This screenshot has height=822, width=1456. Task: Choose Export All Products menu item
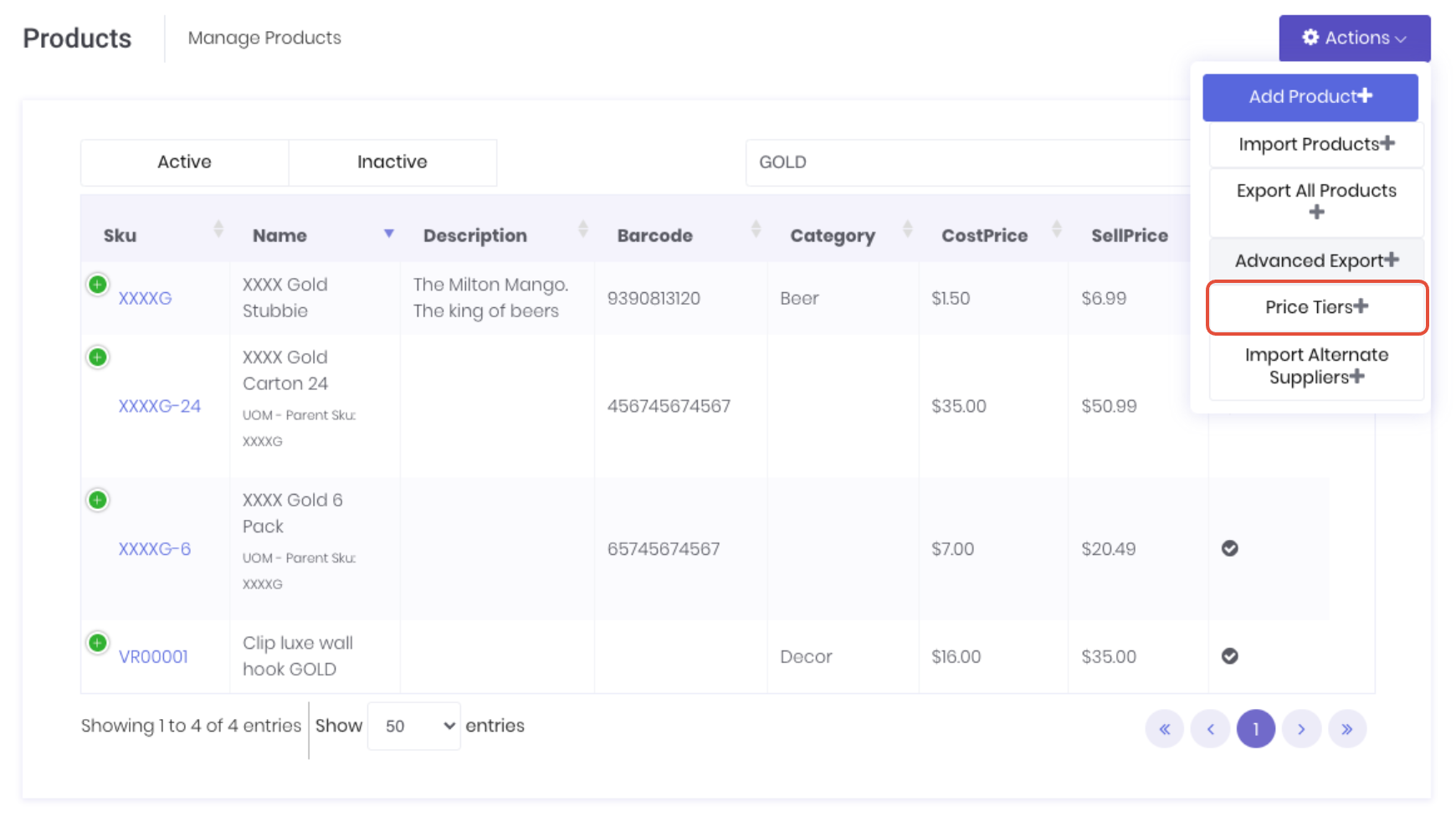1317,202
